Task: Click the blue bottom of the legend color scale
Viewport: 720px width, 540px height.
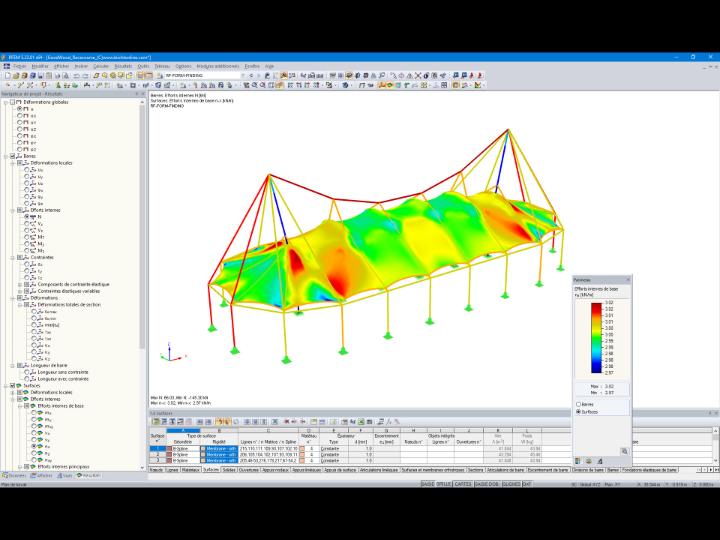Action: click(596, 367)
